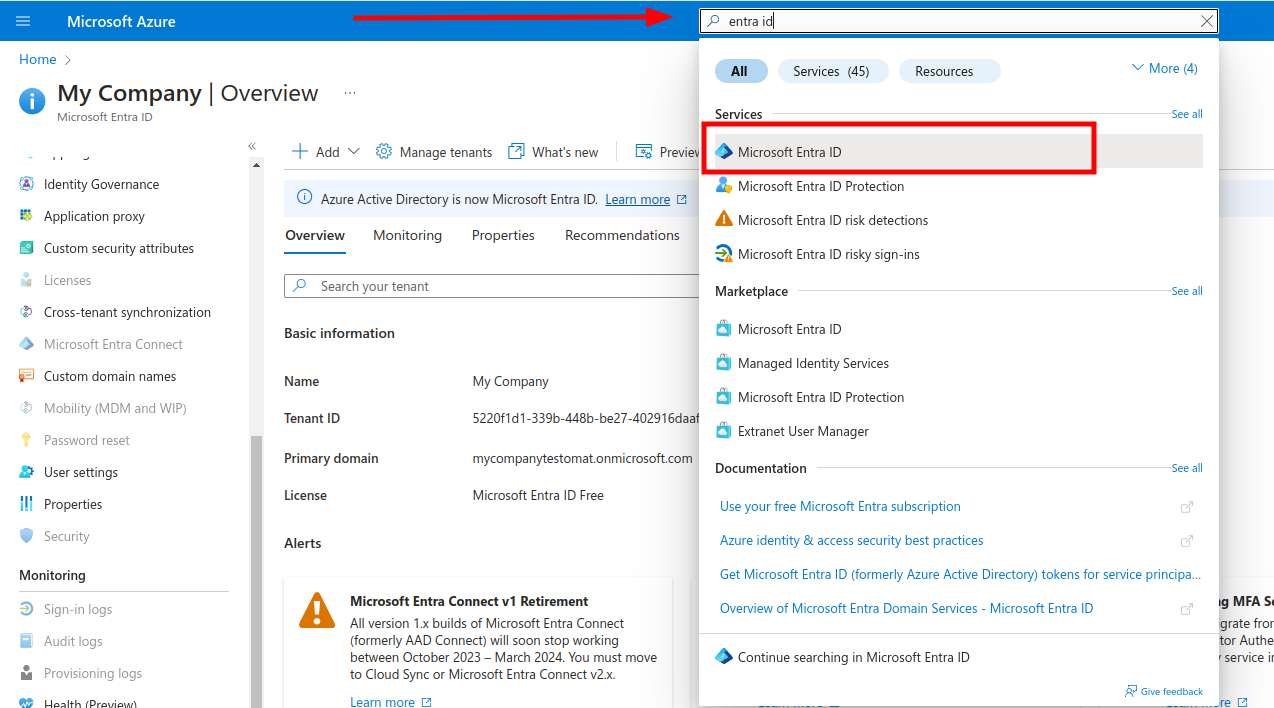Open the hamburger portal menu
Screen dimensions: 1274x708
[23, 21]
